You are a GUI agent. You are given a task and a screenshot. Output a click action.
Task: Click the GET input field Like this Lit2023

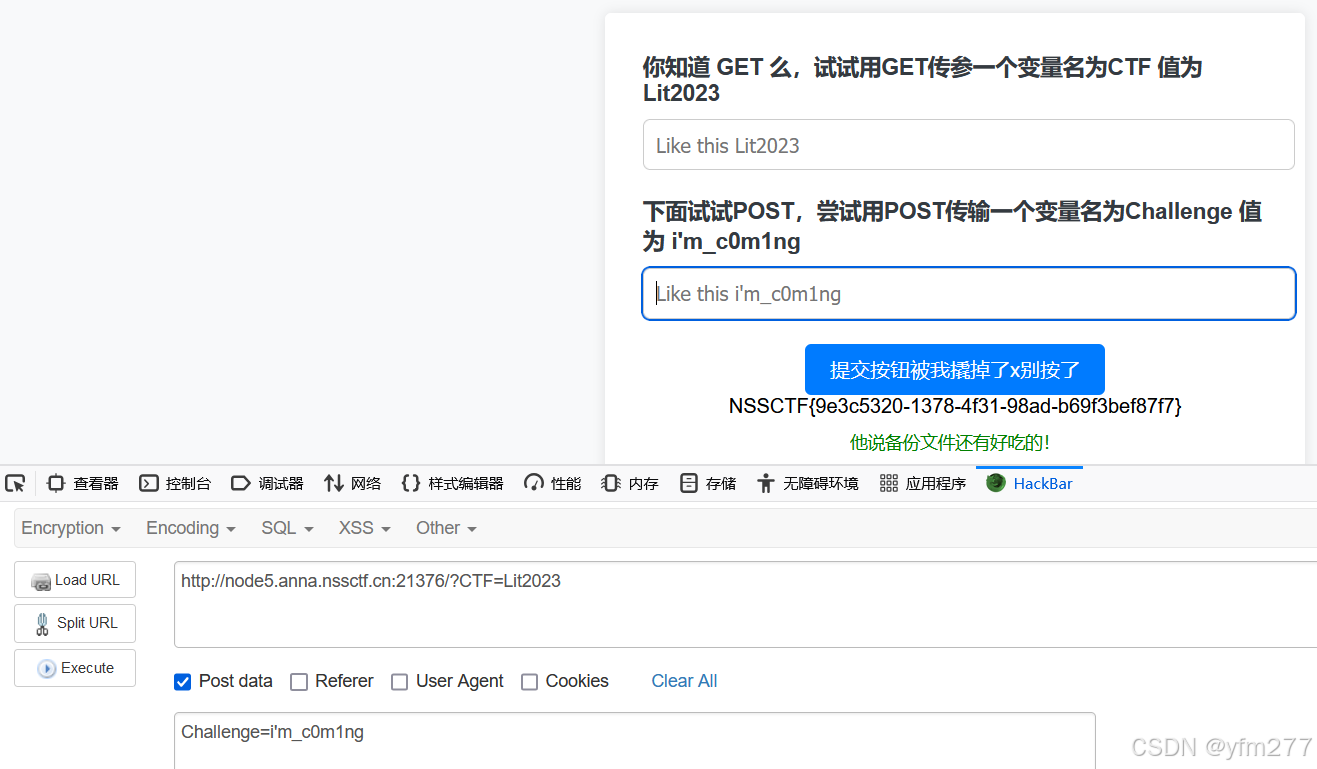click(968, 145)
